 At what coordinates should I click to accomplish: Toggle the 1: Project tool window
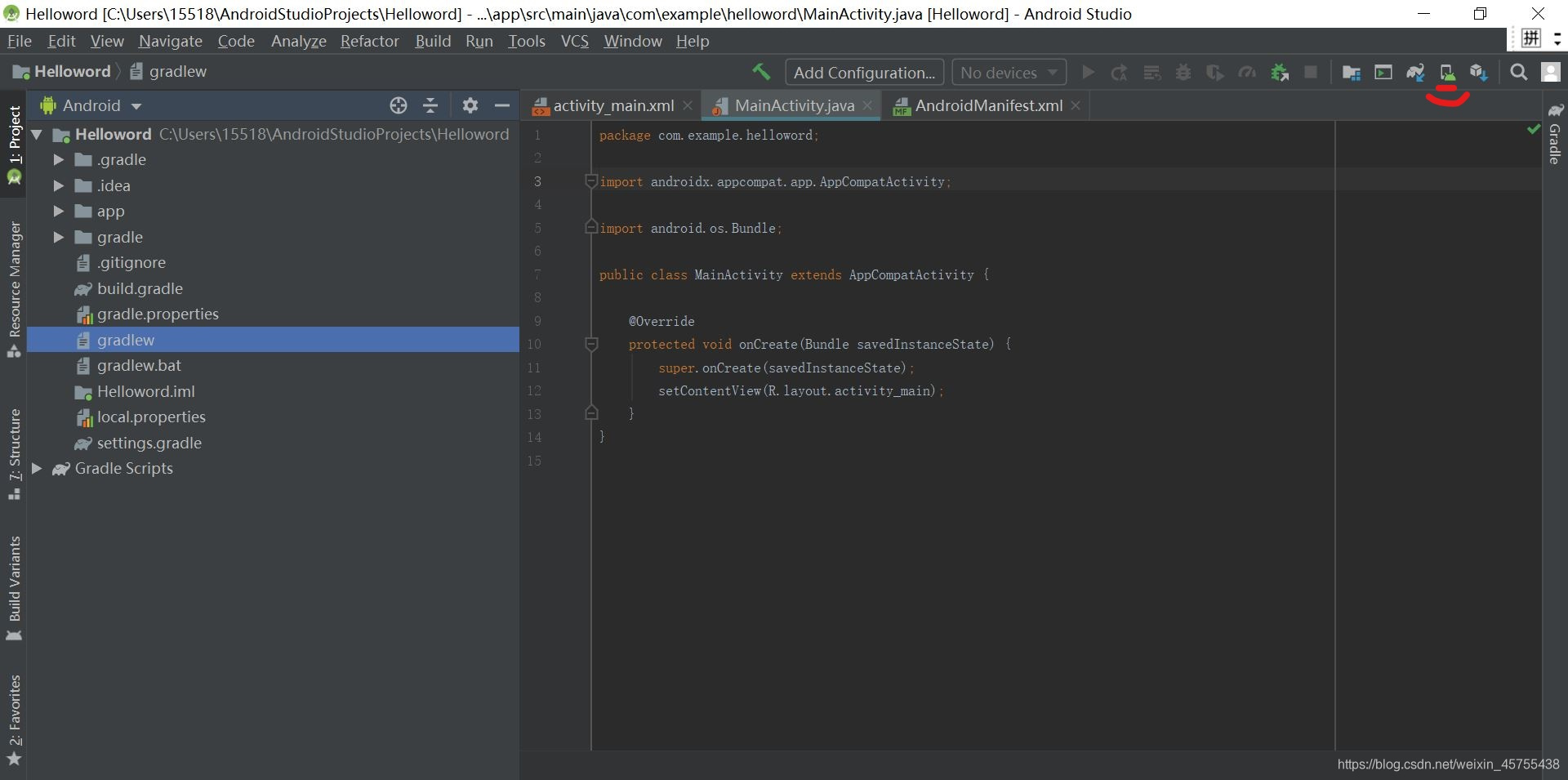[14, 145]
